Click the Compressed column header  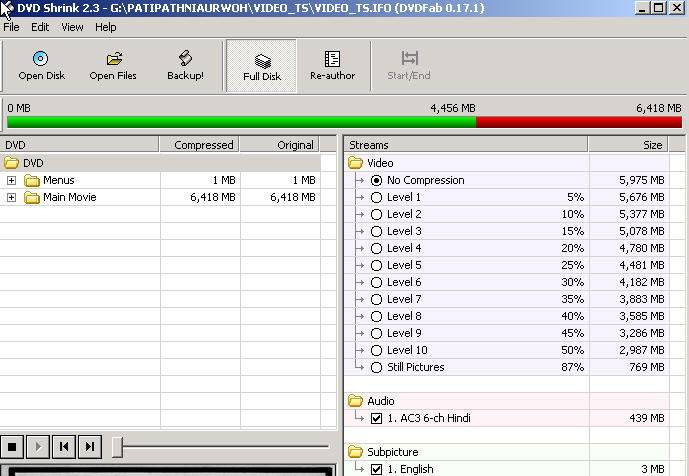tap(199, 145)
